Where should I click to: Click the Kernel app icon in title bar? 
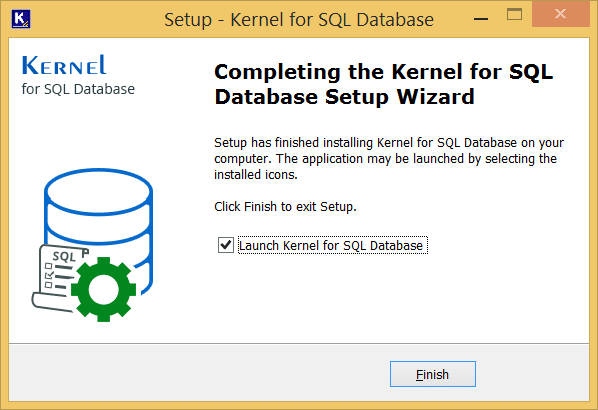coord(21,19)
